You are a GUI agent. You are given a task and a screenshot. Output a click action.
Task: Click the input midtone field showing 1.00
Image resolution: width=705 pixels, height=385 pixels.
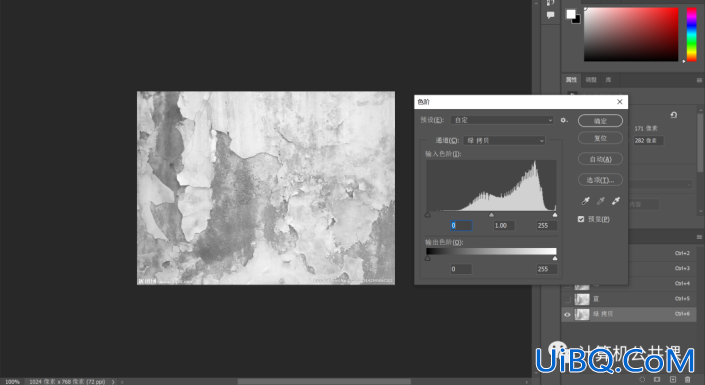[x=504, y=225]
